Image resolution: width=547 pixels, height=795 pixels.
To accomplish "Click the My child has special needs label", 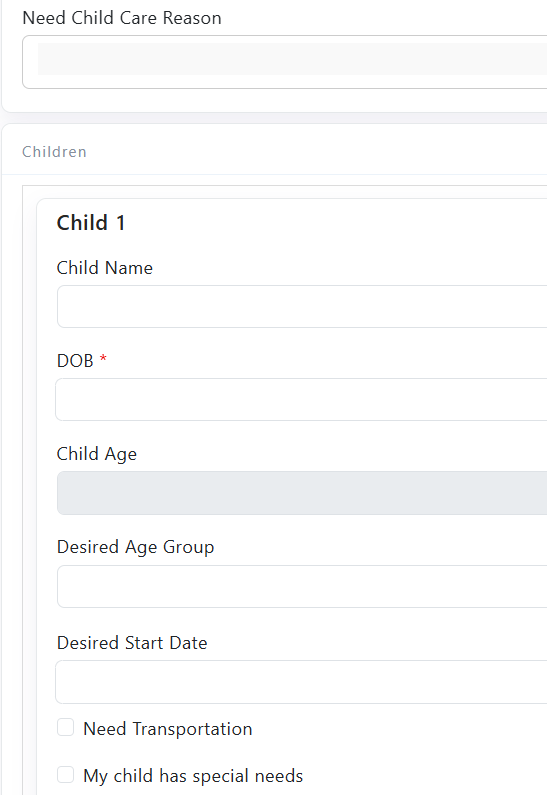I will (x=193, y=776).
